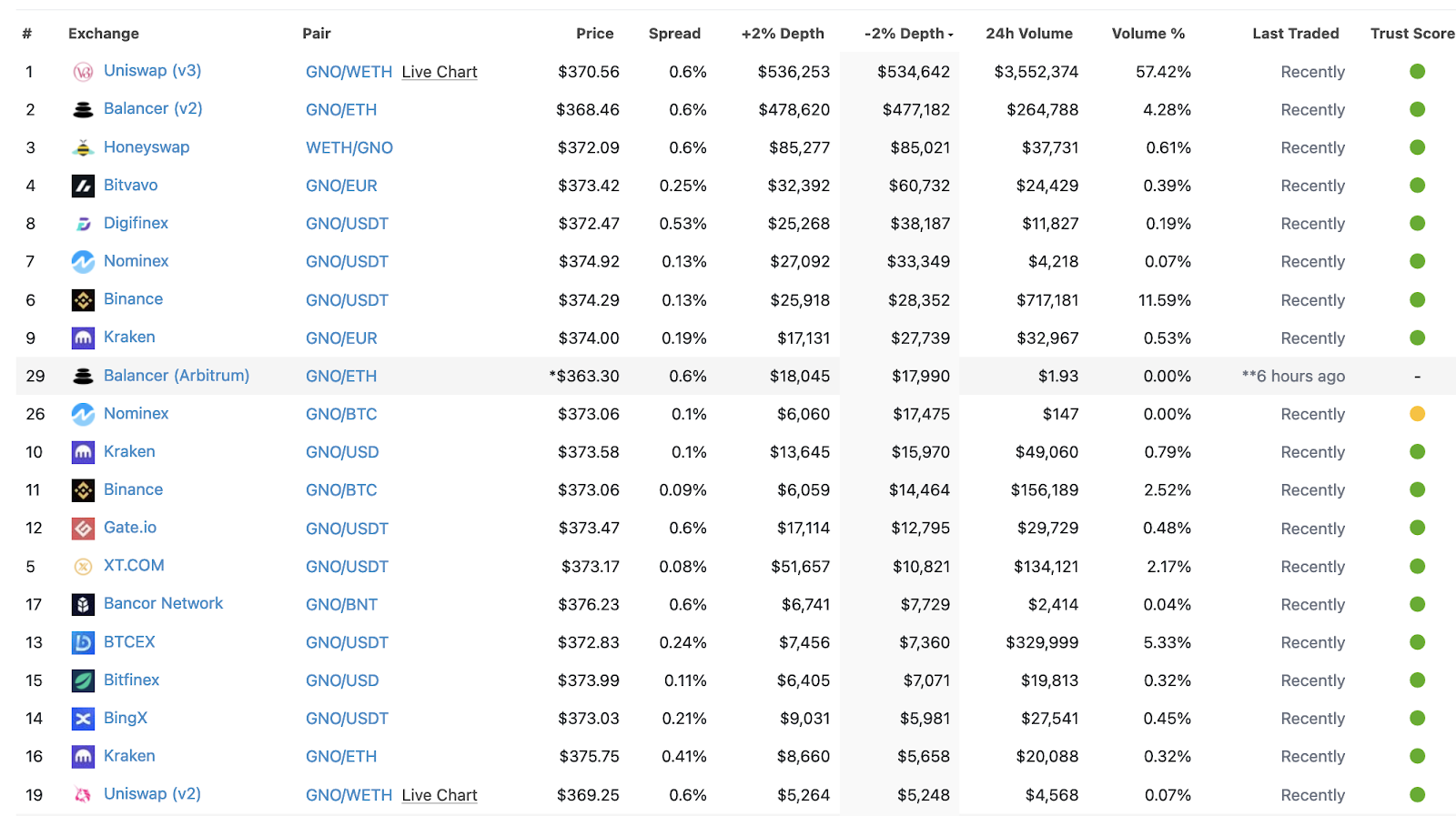Image resolution: width=1456 pixels, height=816 pixels.
Task: Click the 57.42% volume share value
Action: pyautogui.click(x=1163, y=72)
